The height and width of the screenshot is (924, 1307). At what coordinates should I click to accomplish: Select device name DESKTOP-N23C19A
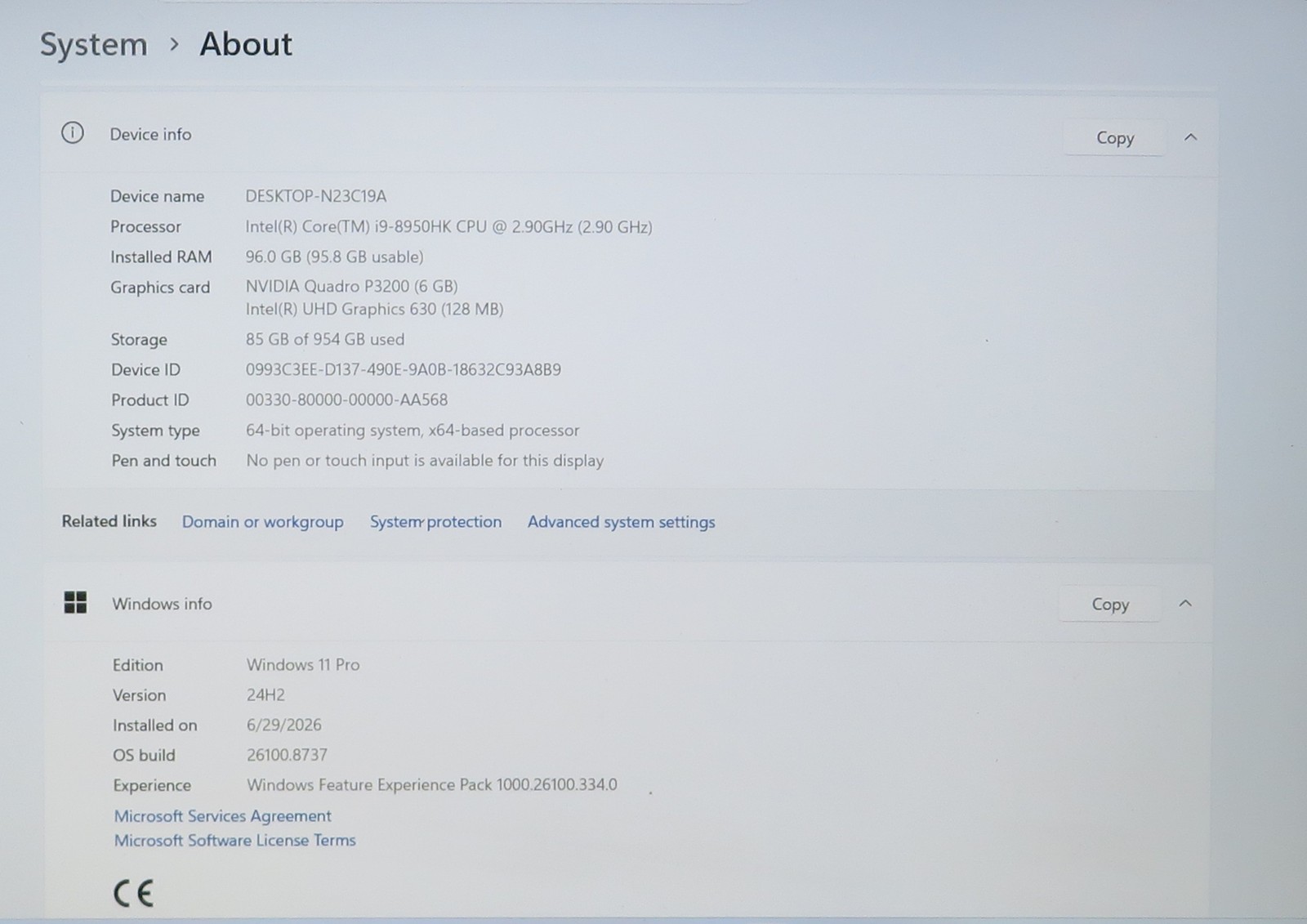tap(316, 196)
